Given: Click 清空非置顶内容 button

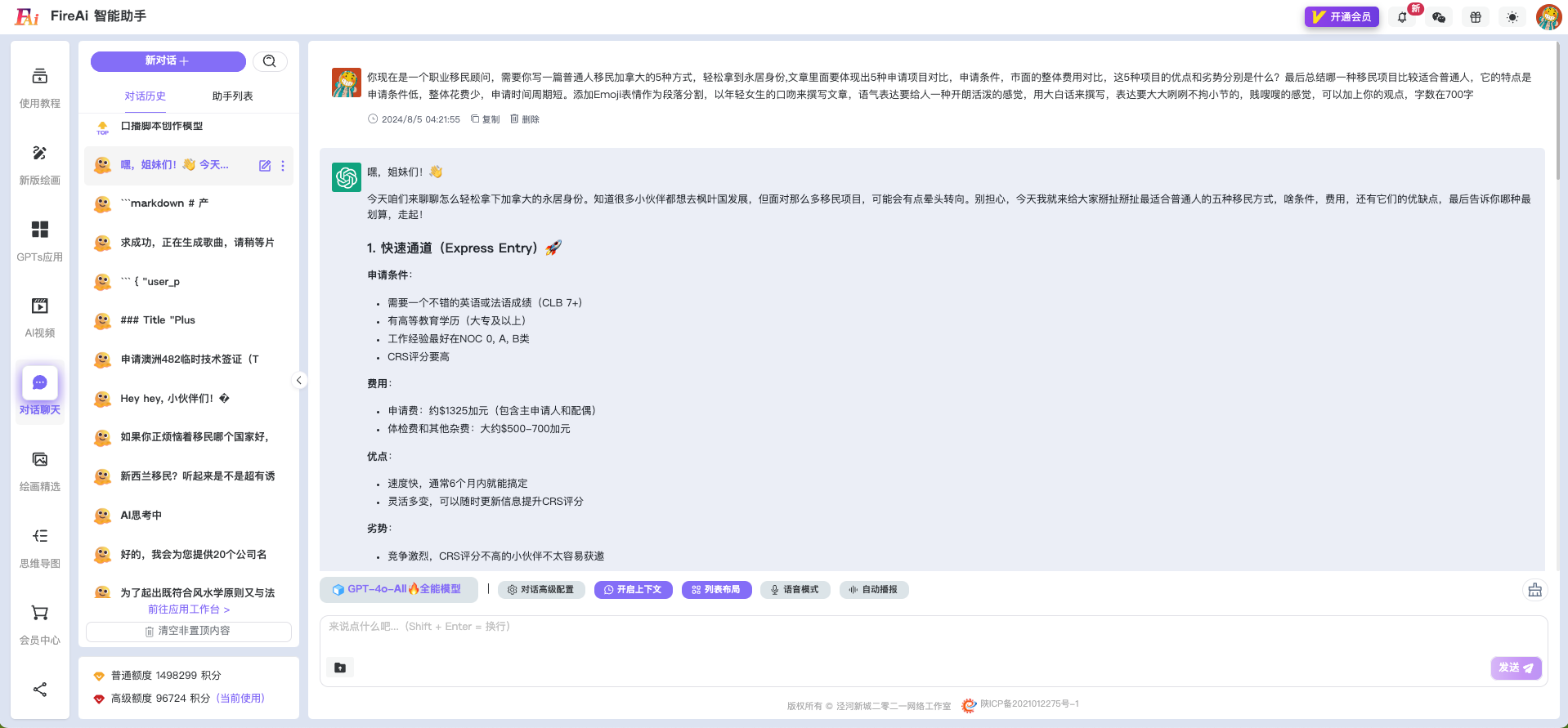Looking at the screenshot, I should [189, 632].
